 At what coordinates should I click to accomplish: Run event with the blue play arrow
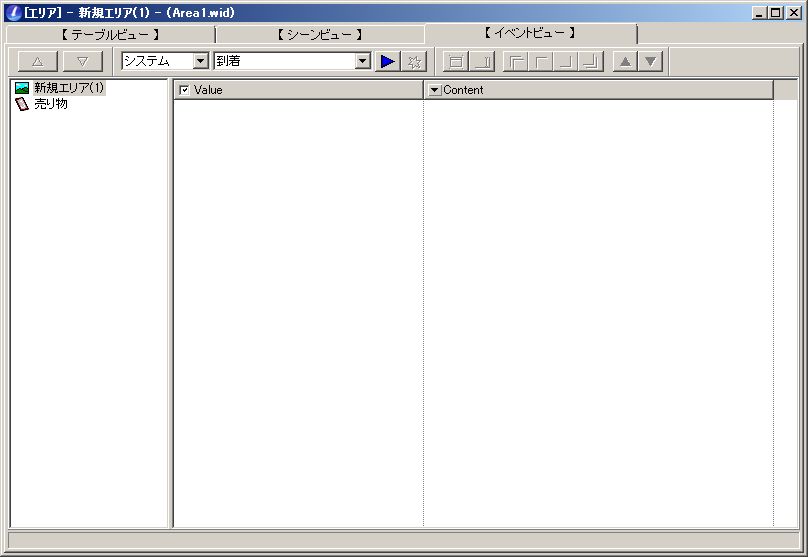pyautogui.click(x=388, y=61)
